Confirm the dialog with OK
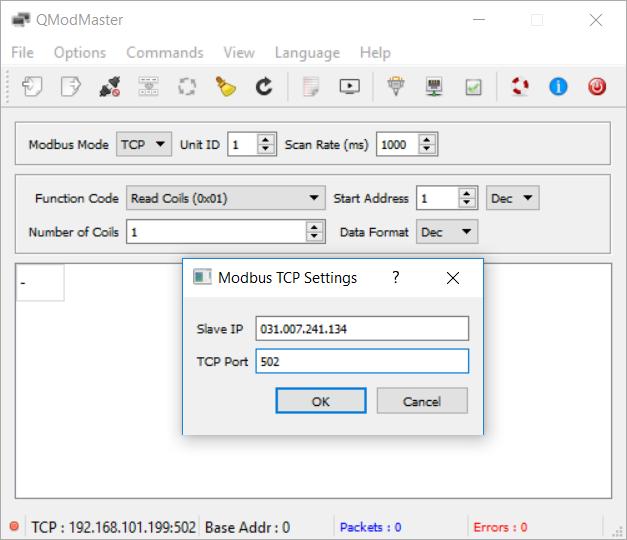 [x=321, y=401]
